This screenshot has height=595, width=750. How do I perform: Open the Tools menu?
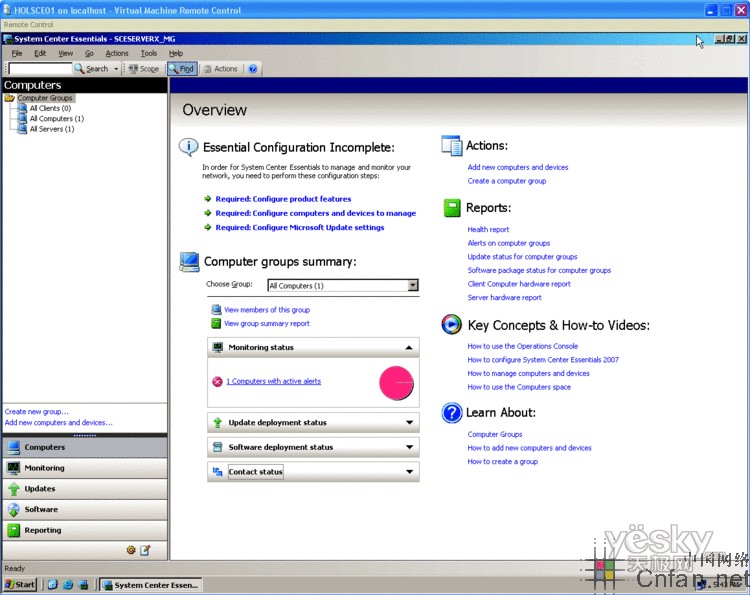pos(149,54)
